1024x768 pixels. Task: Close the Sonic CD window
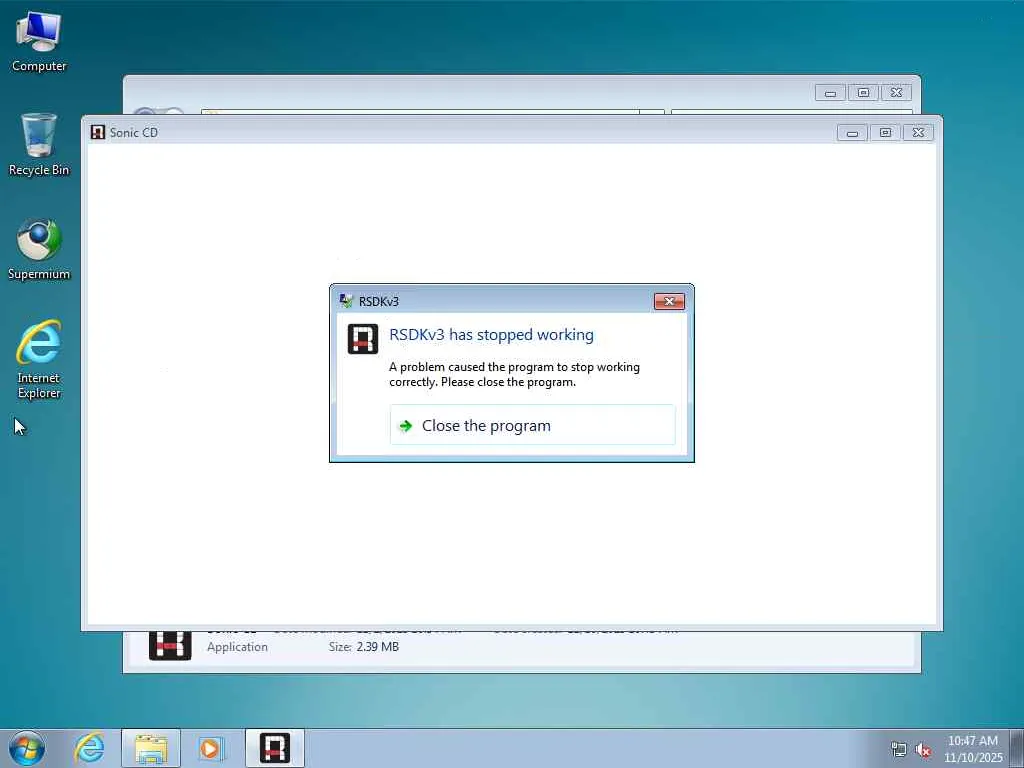[x=918, y=133]
